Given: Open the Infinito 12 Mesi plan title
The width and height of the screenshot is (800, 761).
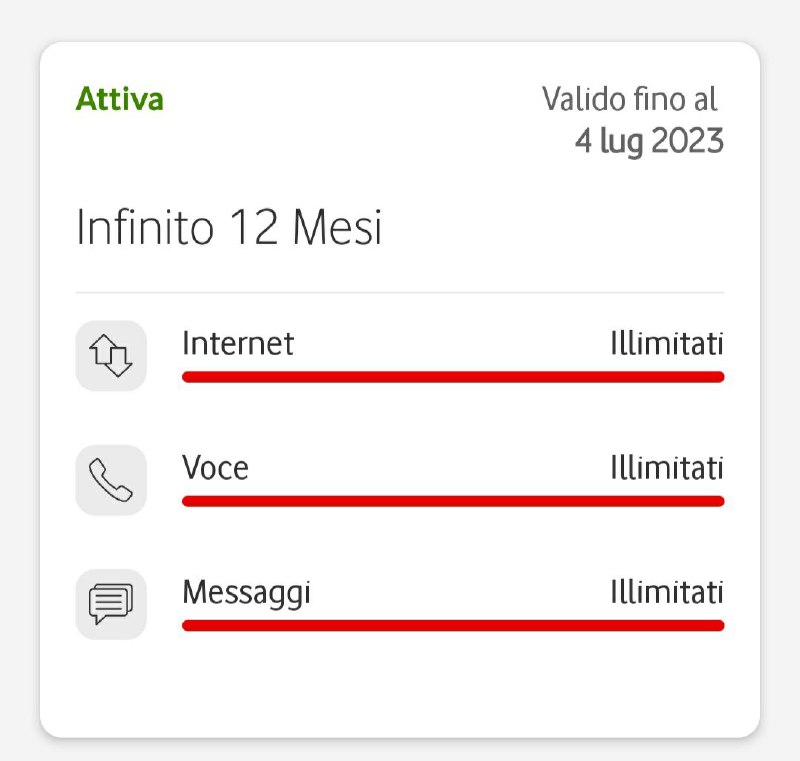Looking at the screenshot, I should click(x=229, y=229).
